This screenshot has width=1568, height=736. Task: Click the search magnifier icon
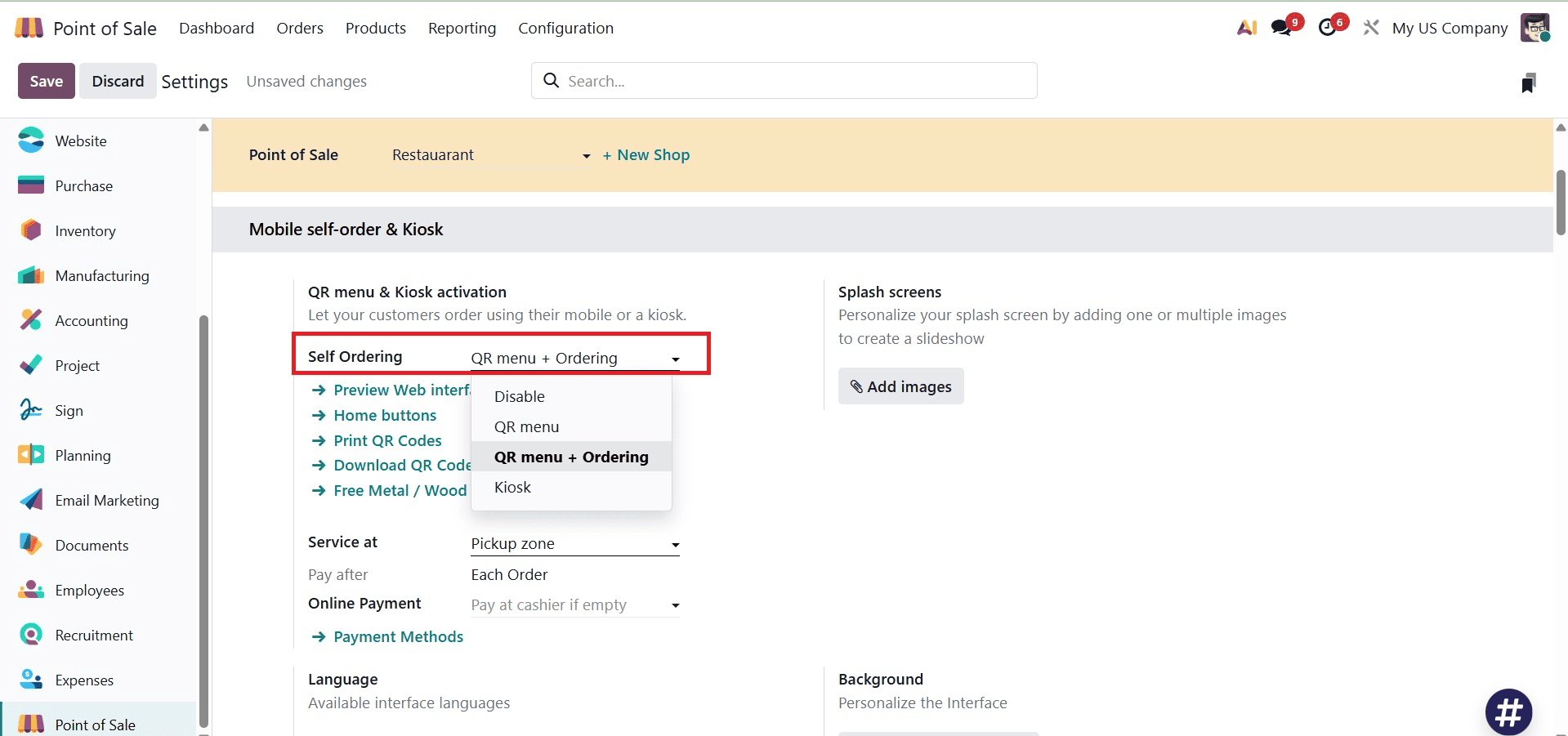pos(552,80)
